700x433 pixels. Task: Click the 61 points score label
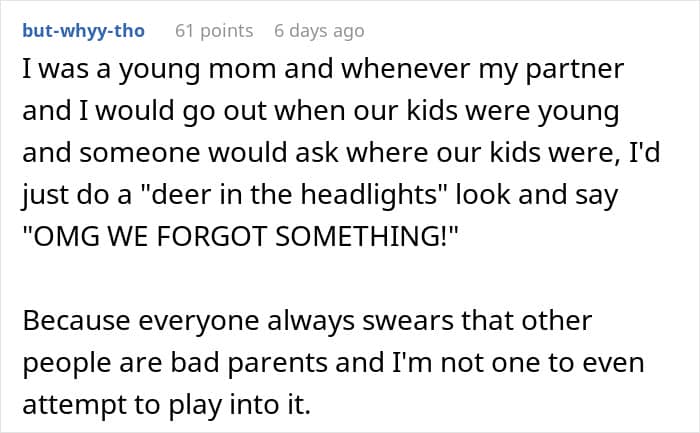(x=214, y=31)
